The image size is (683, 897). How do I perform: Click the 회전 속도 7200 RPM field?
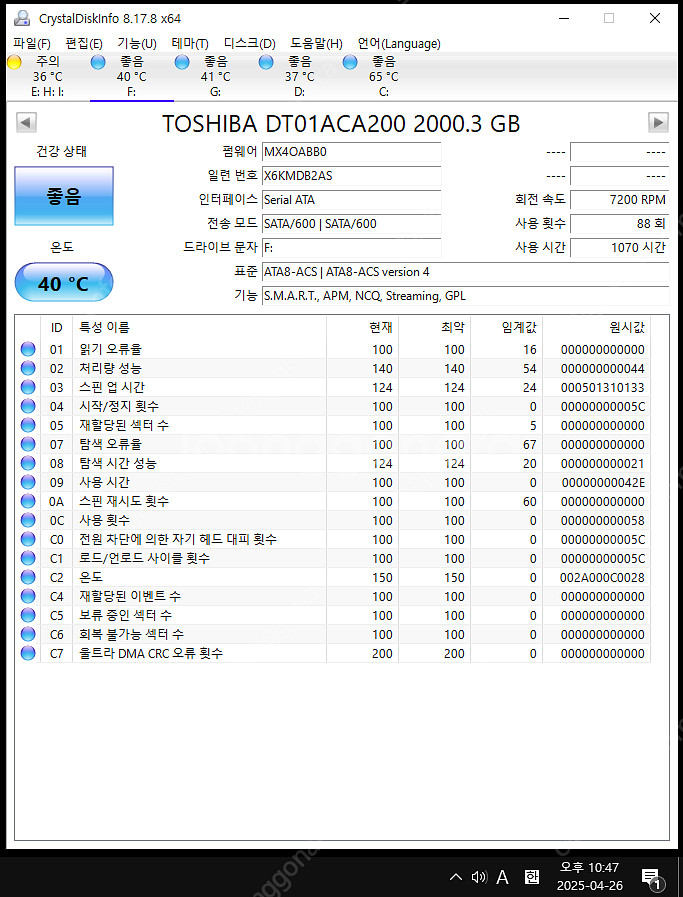(x=620, y=200)
